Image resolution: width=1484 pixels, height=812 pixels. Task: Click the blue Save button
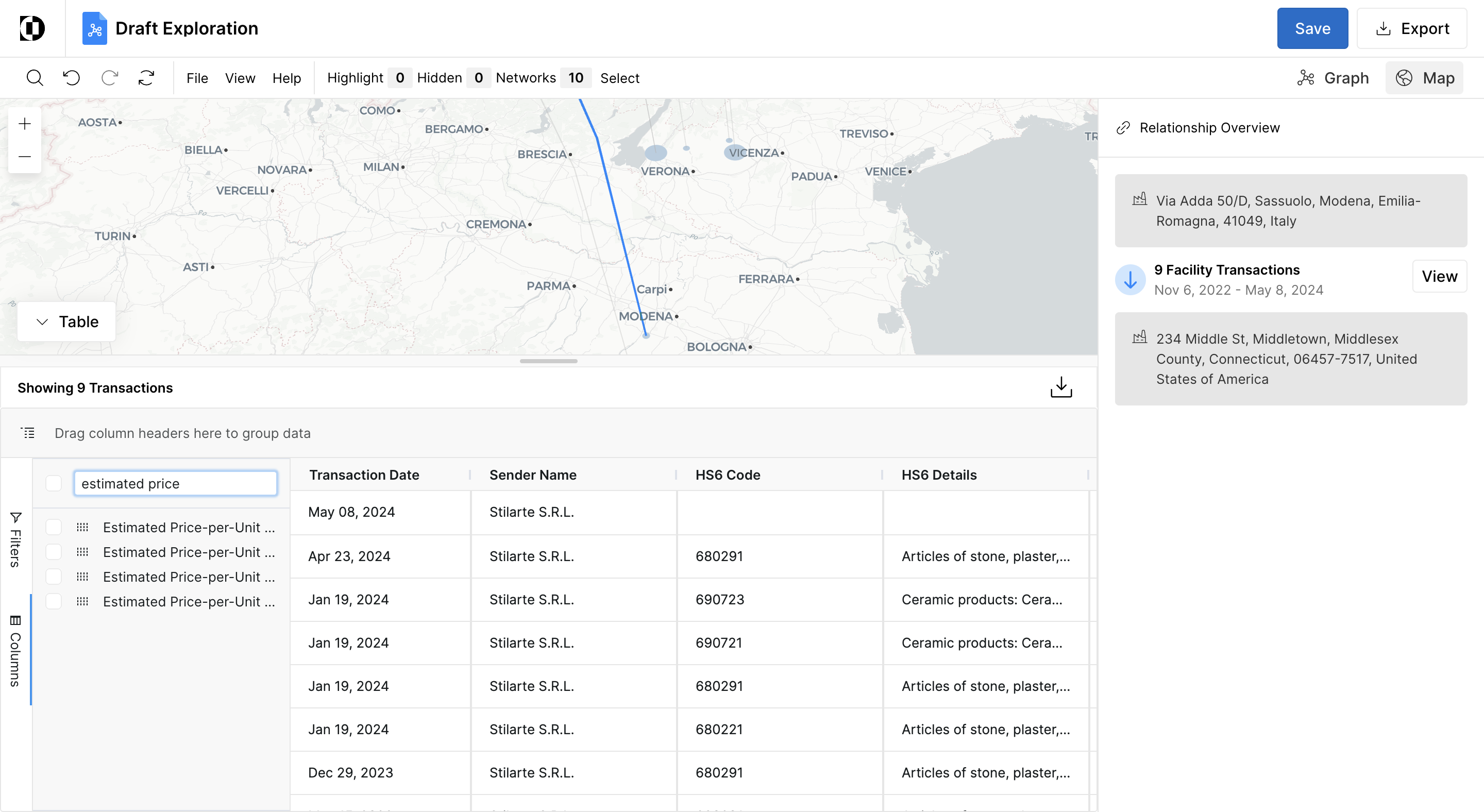coord(1312,28)
